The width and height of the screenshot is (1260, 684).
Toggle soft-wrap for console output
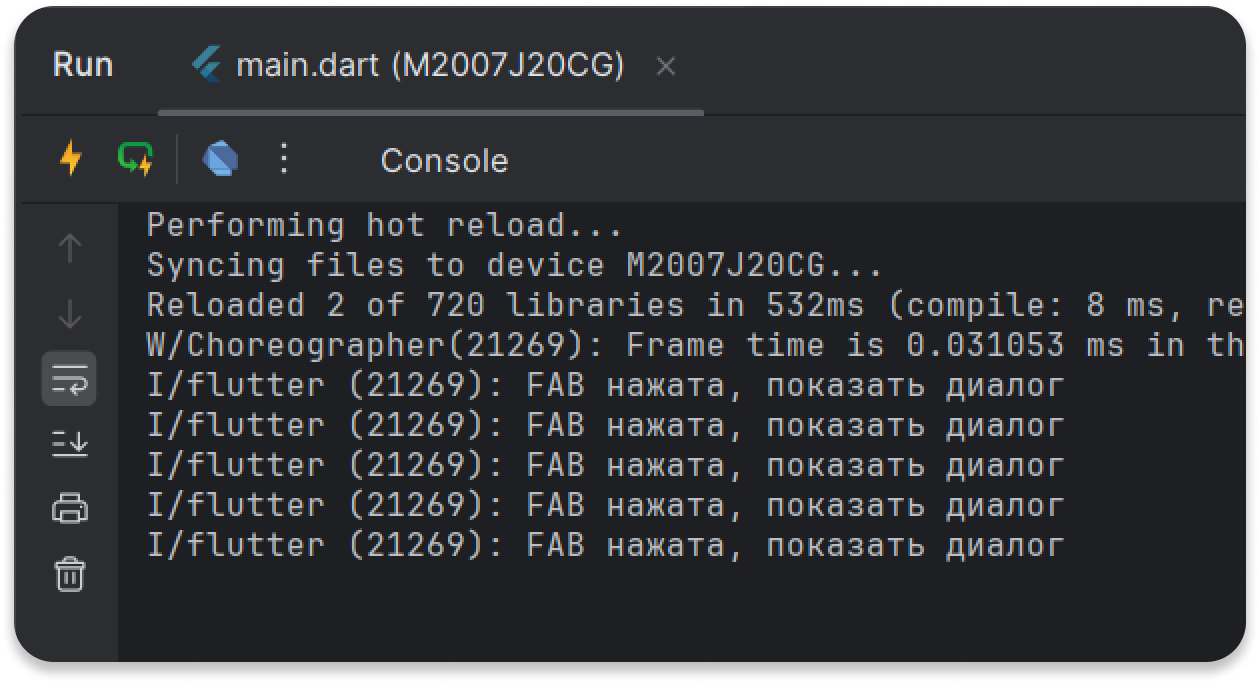(70, 379)
